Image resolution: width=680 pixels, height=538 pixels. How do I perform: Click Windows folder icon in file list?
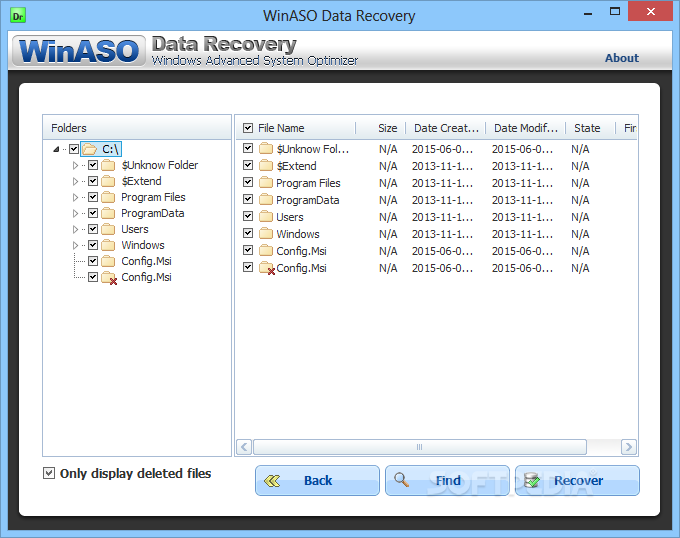click(266, 234)
